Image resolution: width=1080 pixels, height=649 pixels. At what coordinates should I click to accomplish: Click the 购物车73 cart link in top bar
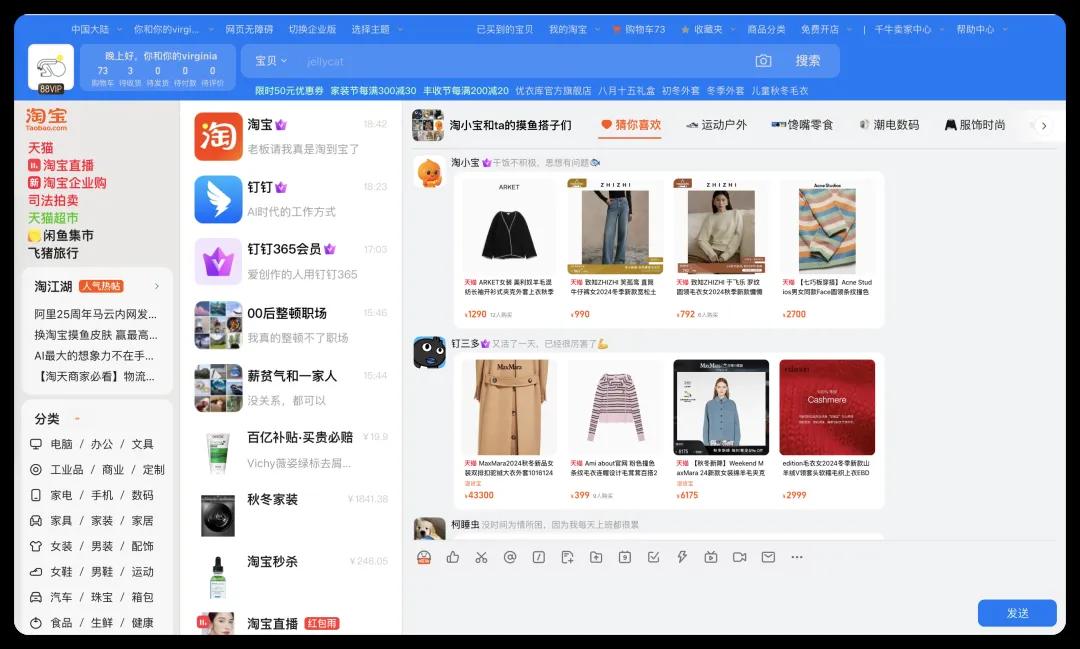point(639,30)
